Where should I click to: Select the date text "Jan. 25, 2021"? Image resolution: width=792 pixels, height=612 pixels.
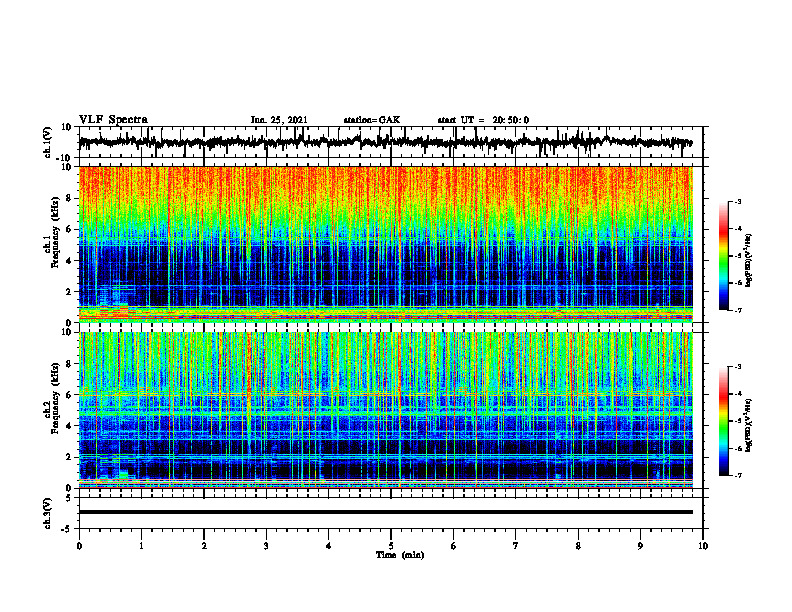[279, 120]
